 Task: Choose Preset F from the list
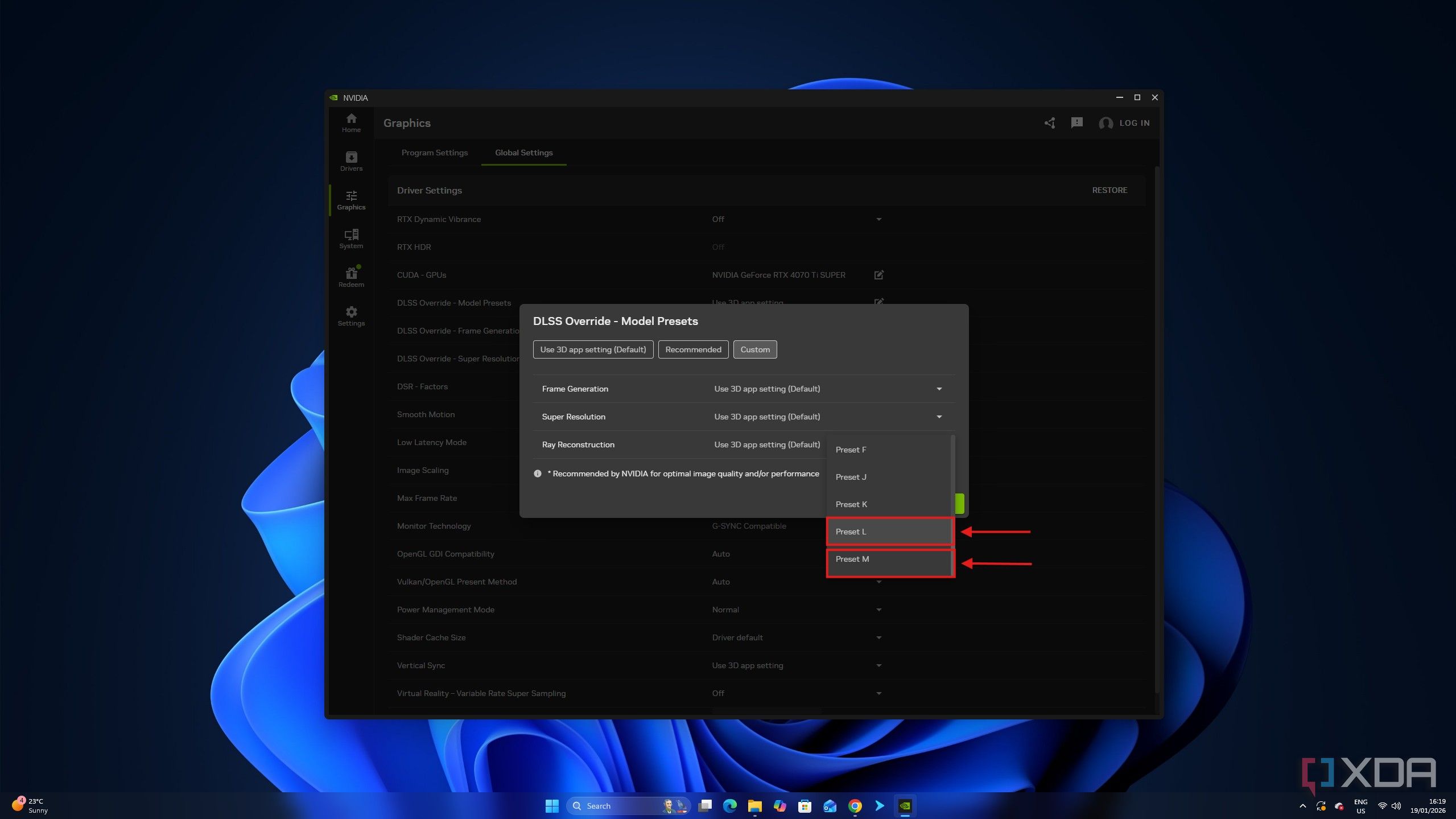coord(888,450)
